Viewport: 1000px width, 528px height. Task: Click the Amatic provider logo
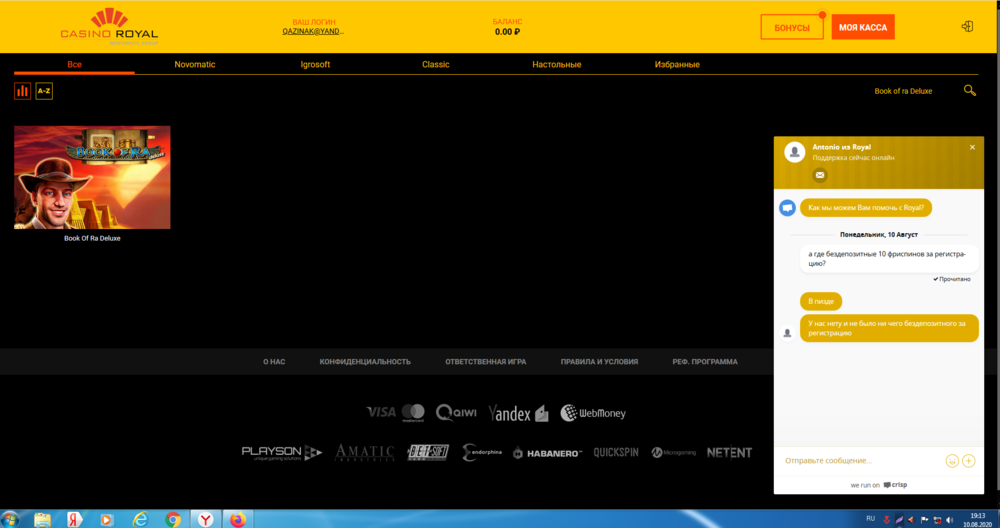tap(364, 453)
